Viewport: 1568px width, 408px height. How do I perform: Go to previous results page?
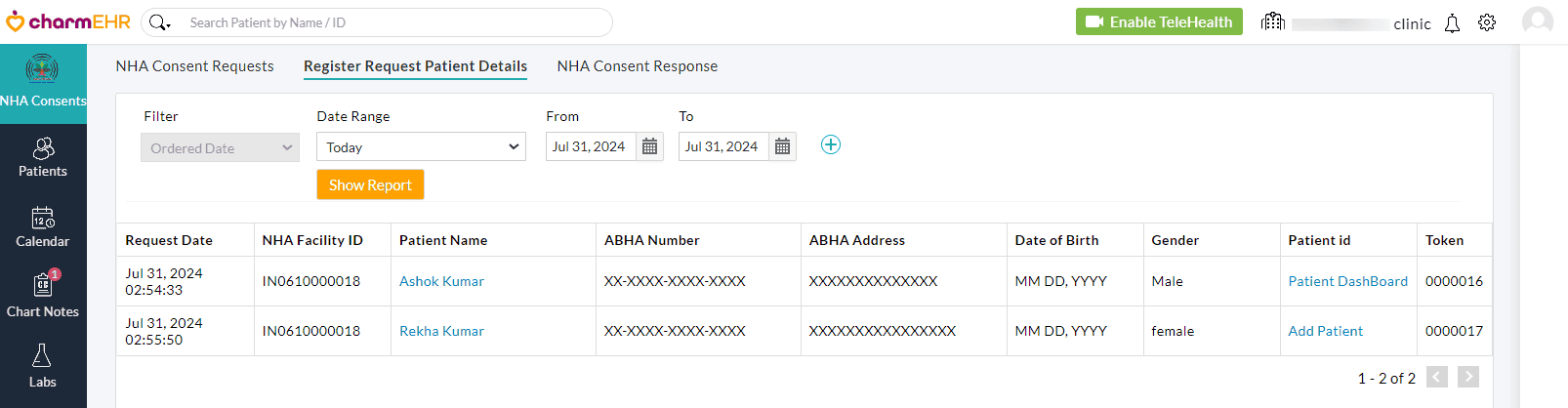[1437, 377]
